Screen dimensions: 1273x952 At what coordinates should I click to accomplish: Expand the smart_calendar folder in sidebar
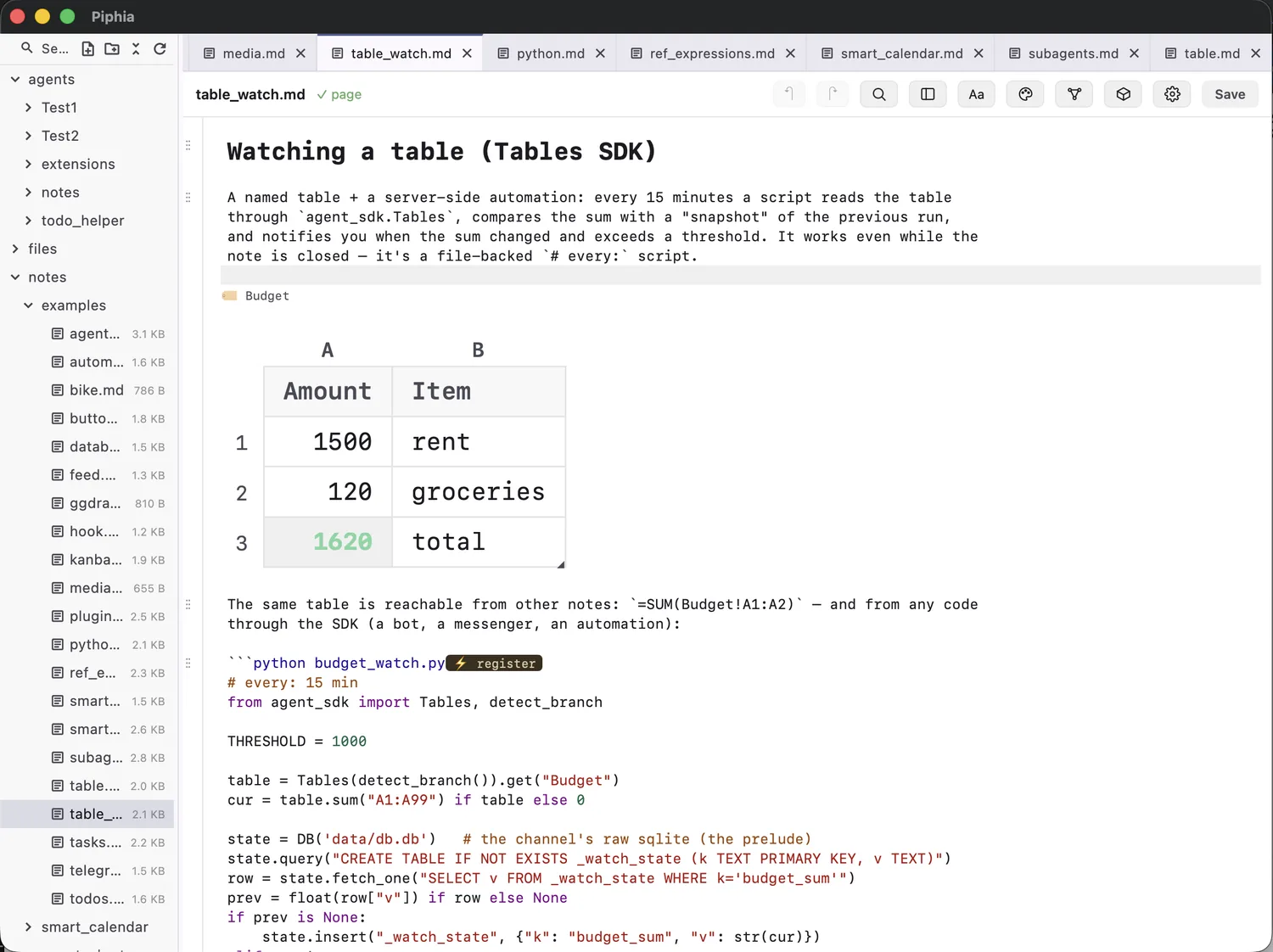[x=28, y=927]
